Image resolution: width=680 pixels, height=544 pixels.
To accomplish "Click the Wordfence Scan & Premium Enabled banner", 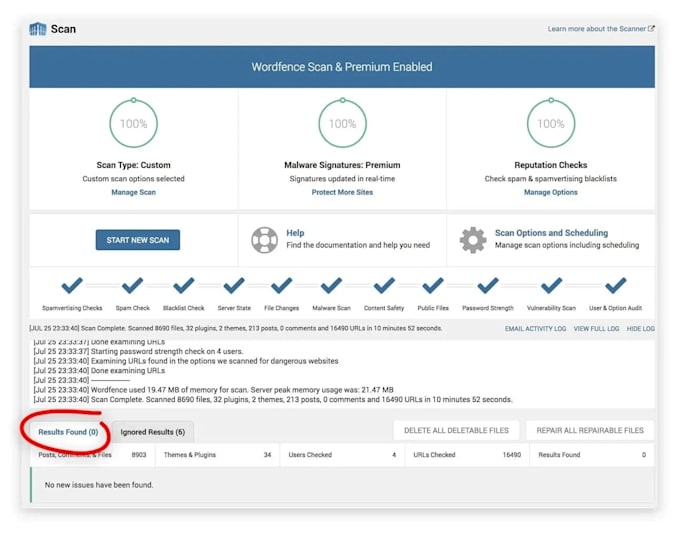I will (342, 67).
